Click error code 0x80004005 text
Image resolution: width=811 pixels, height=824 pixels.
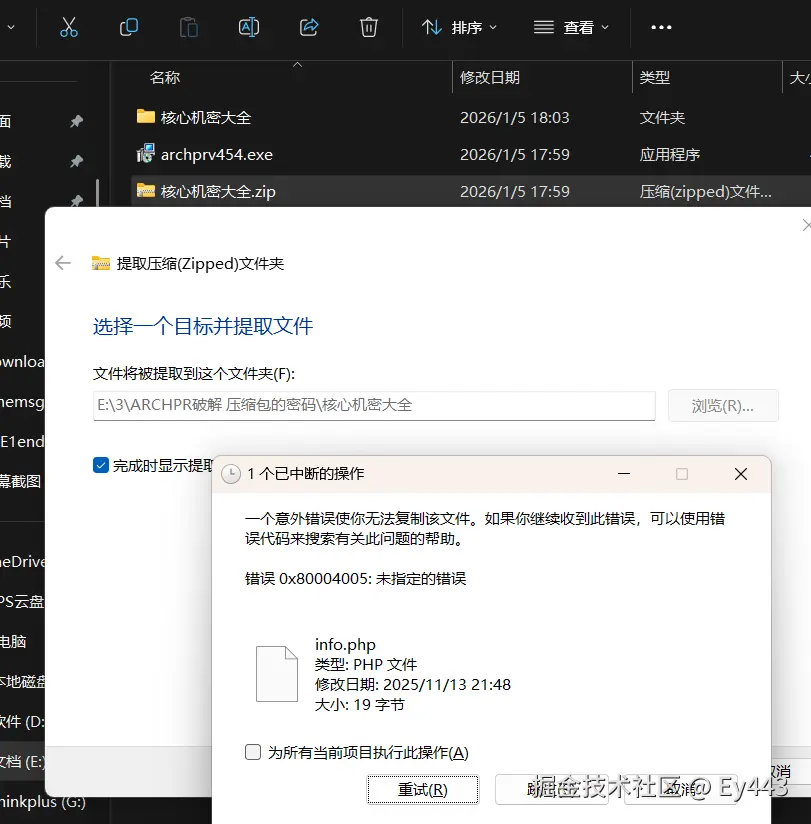tap(326, 579)
